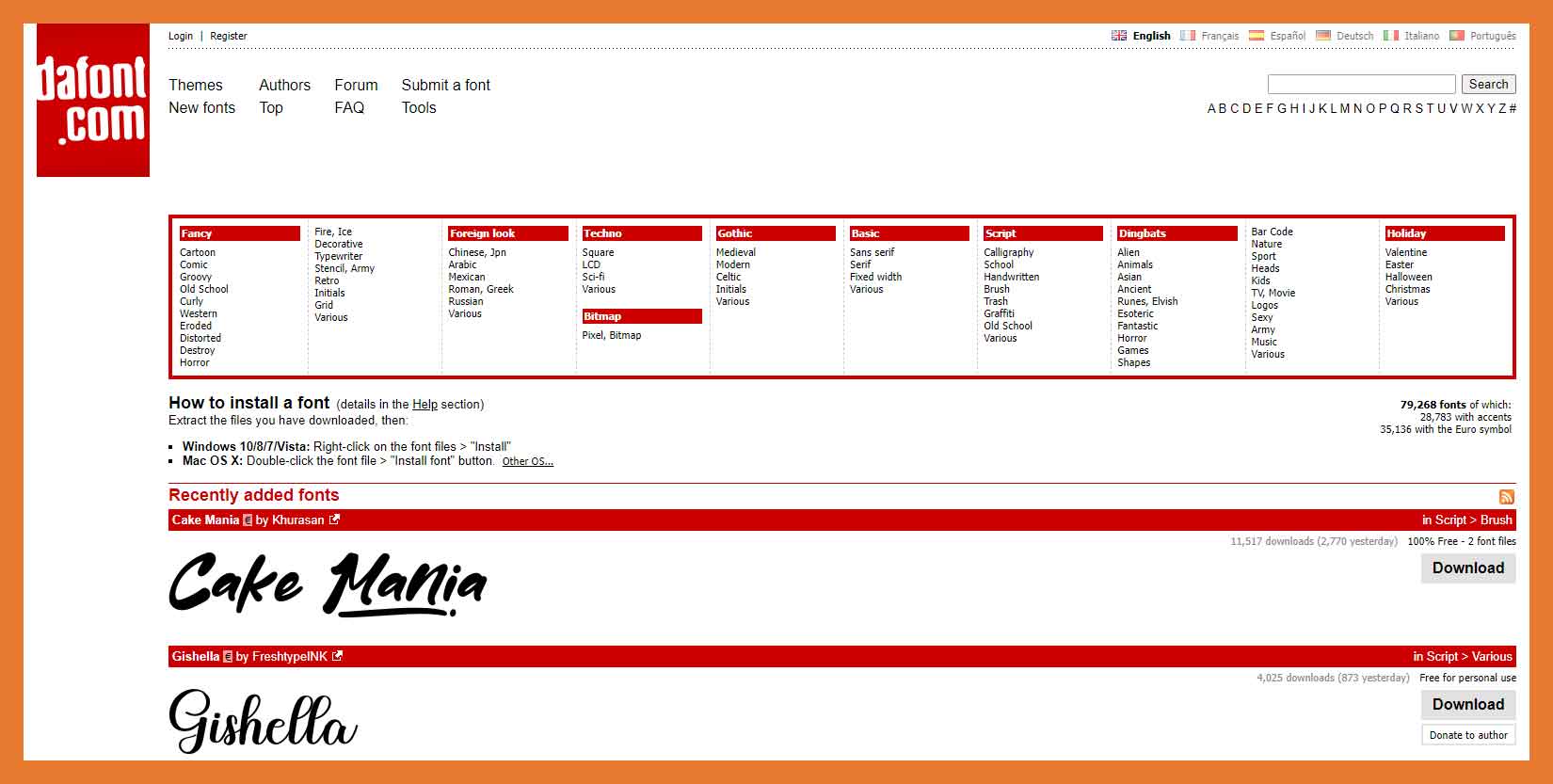The height and width of the screenshot is (784, 1553).
Task: Click the German flag icon
Action: 1323,36
